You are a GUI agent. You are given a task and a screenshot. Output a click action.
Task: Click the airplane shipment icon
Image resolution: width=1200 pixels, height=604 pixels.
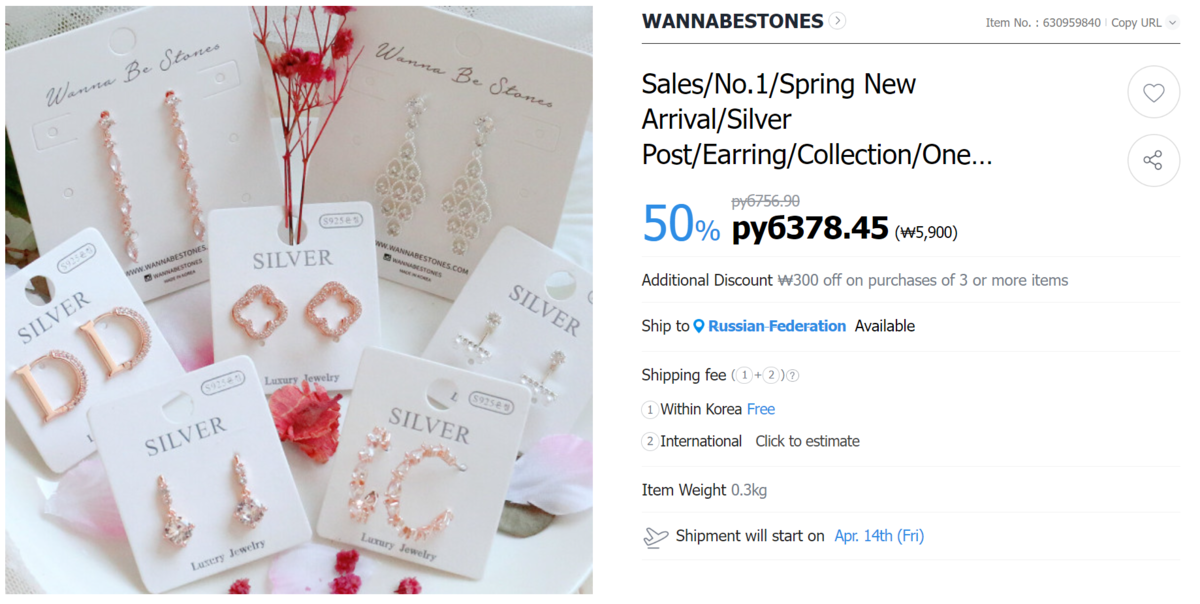coord(655,537)
